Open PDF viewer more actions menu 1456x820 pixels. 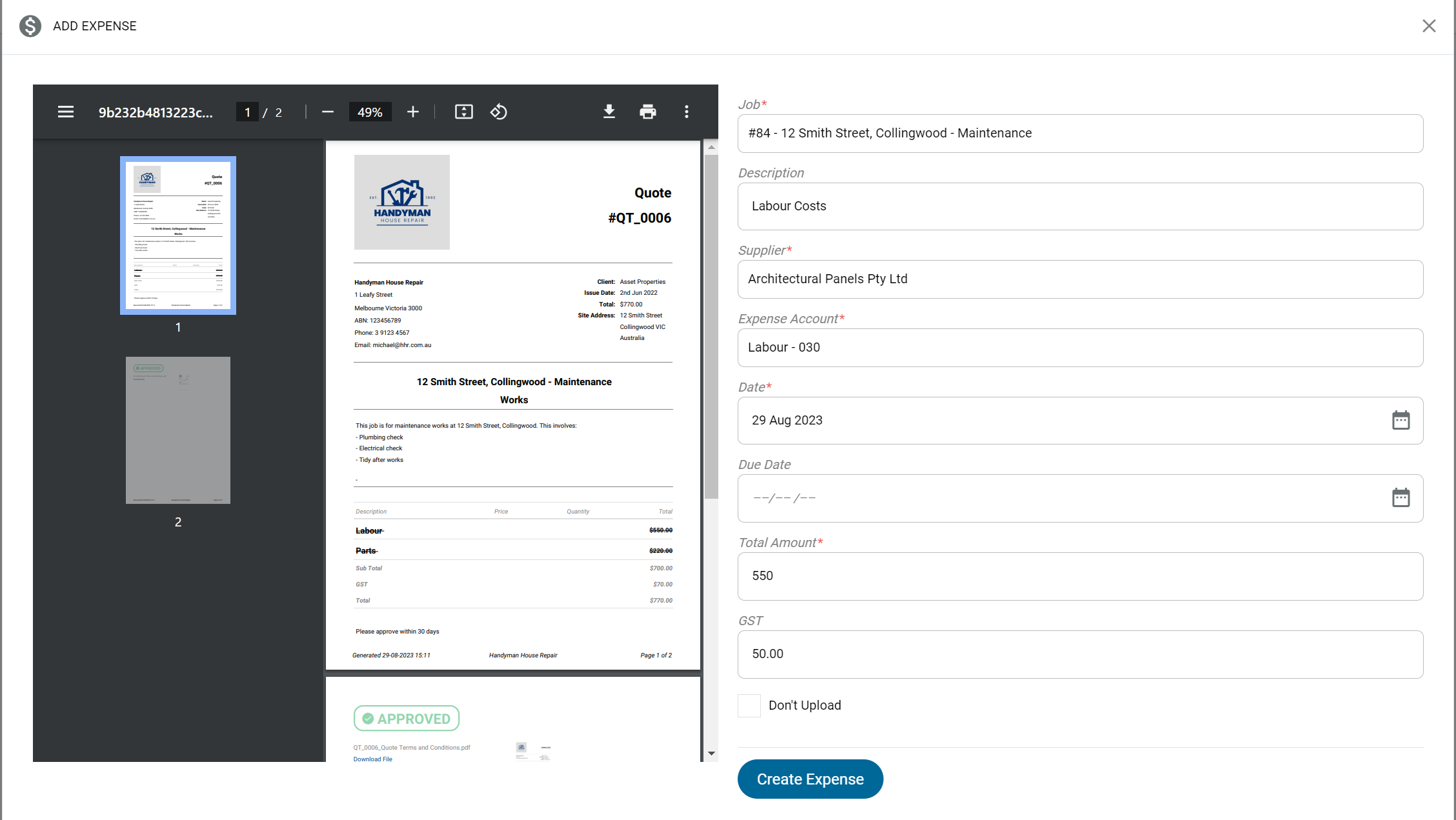click(x=687, y=112)
